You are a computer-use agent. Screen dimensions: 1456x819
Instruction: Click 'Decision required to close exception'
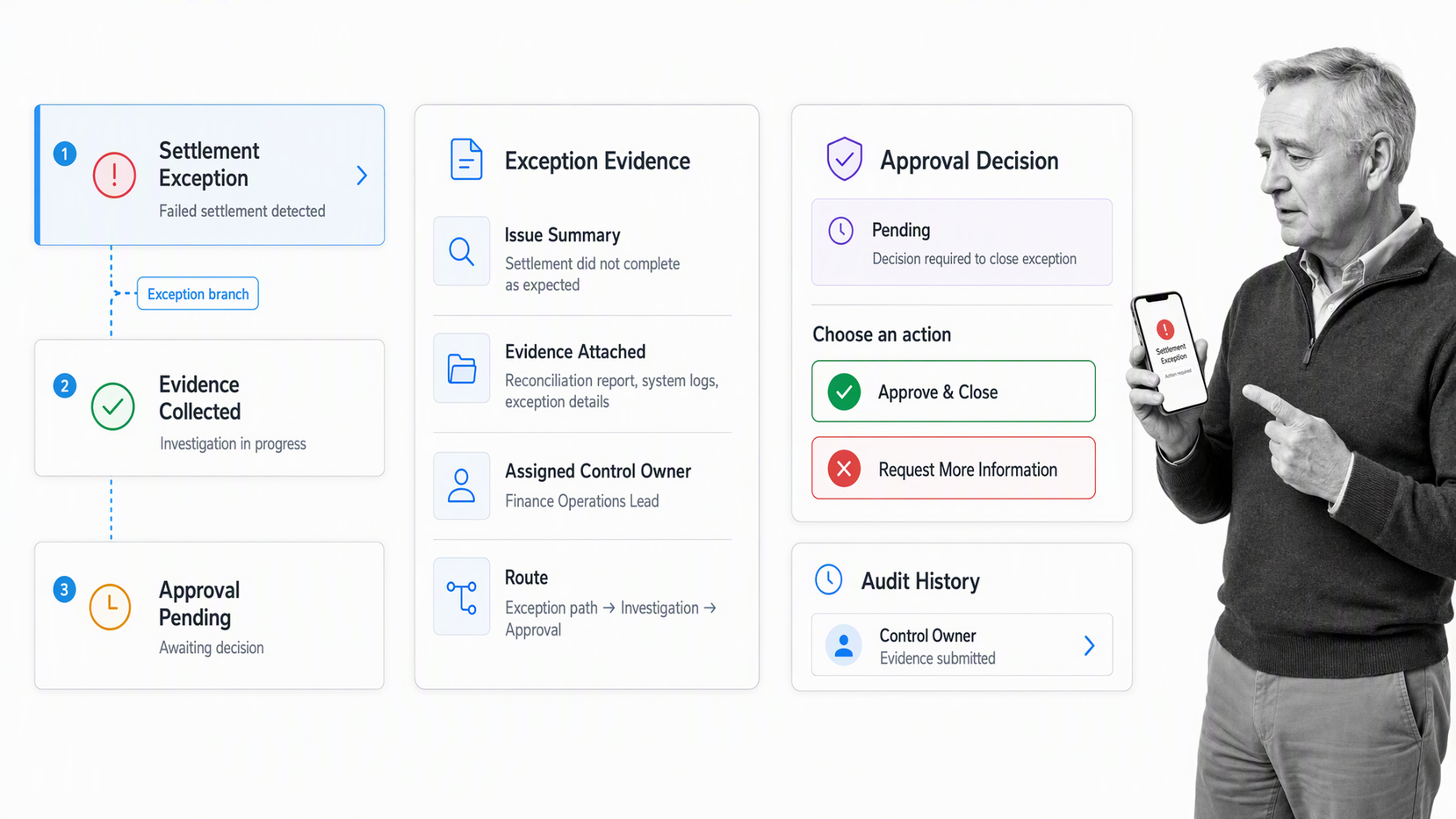coord(974,259)
